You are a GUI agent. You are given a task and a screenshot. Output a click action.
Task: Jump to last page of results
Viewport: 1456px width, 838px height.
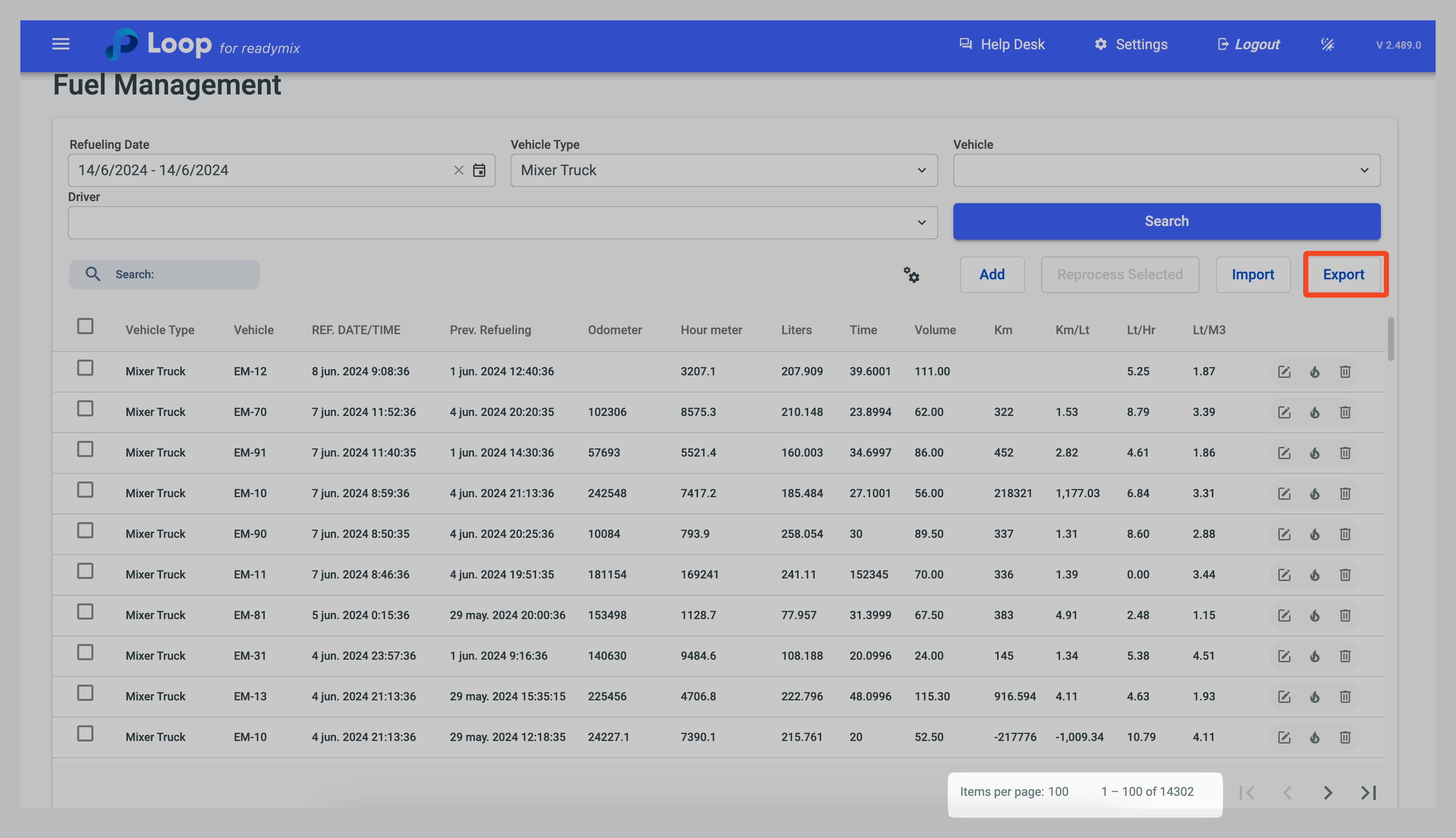click(x=1368, y=792)
